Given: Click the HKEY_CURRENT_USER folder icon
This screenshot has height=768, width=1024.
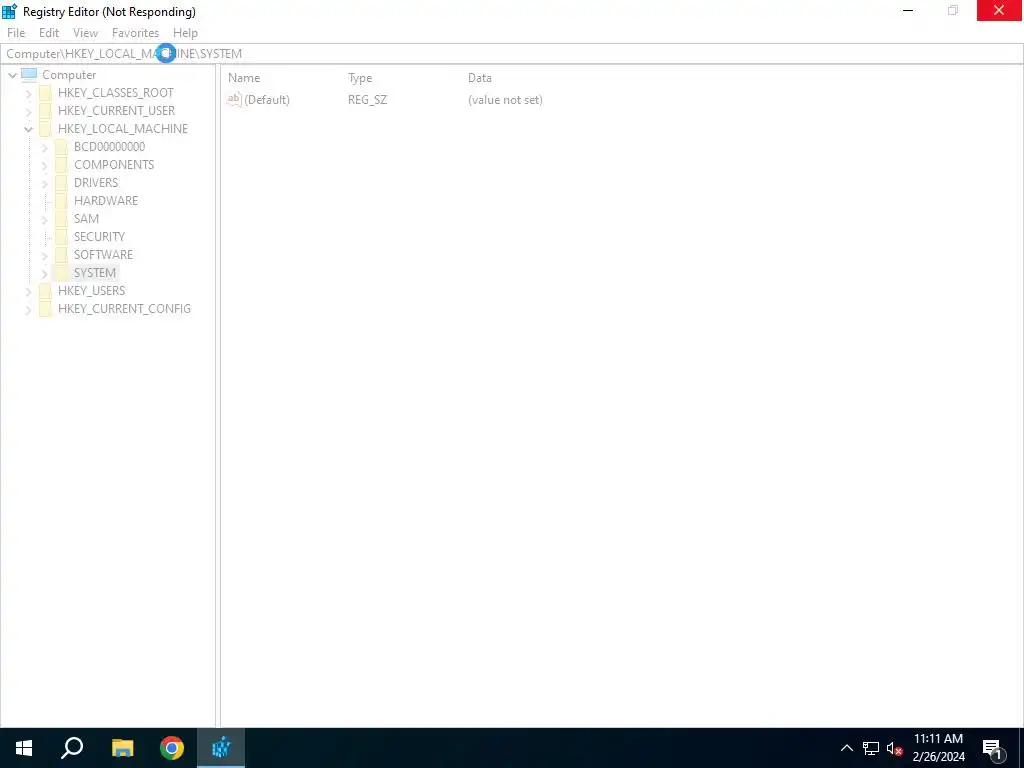Looking at the screenshot, I should pos(45,110).
